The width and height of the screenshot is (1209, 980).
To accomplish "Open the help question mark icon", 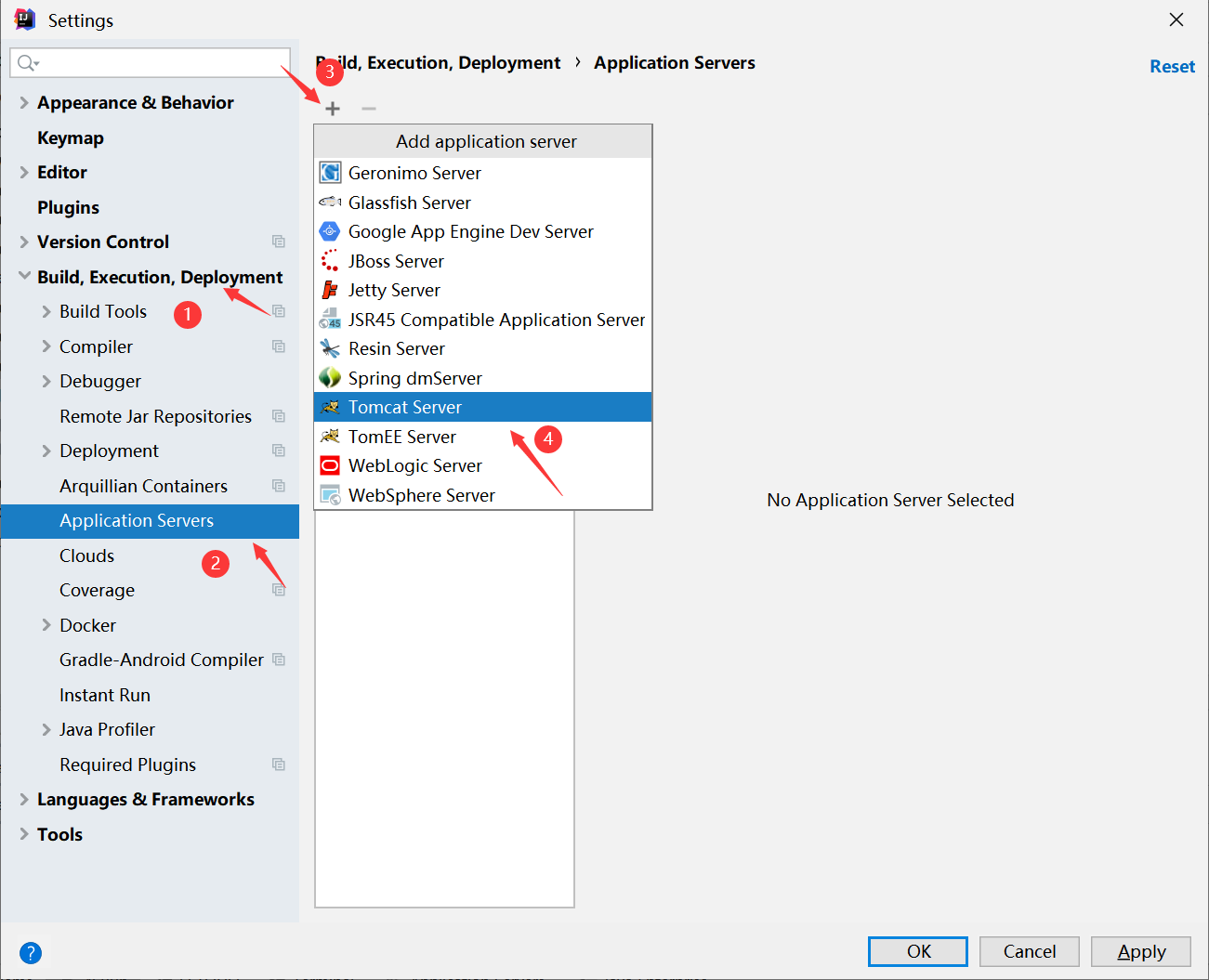I will click(30, 952).
